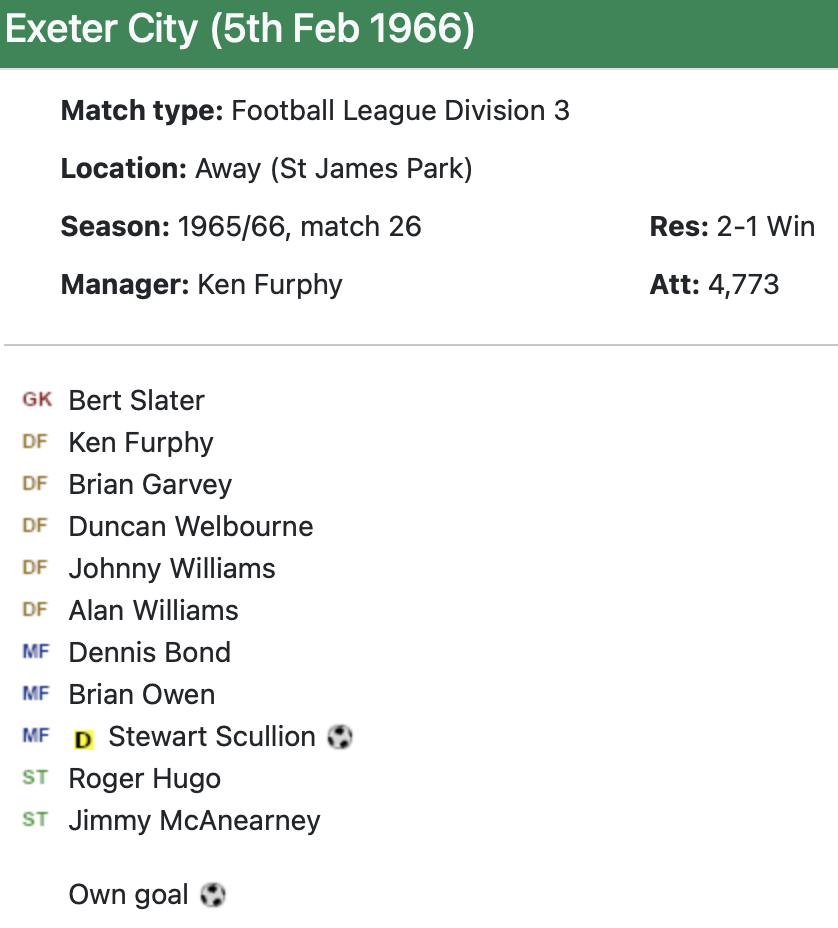Click the manager name Ken Furphy

pos(270,285)
